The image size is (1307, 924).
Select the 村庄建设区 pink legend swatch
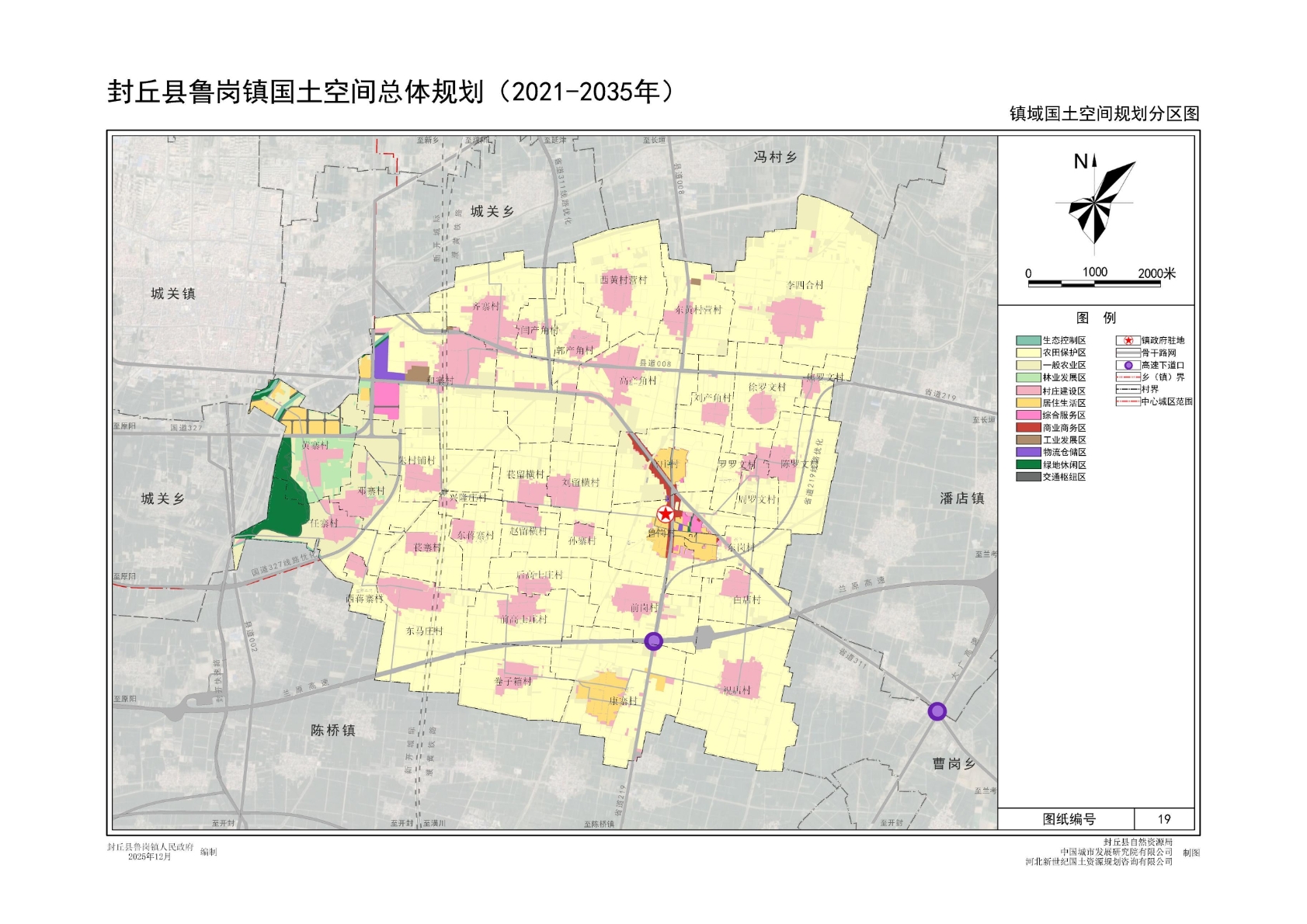click(x=1028, y=391)
